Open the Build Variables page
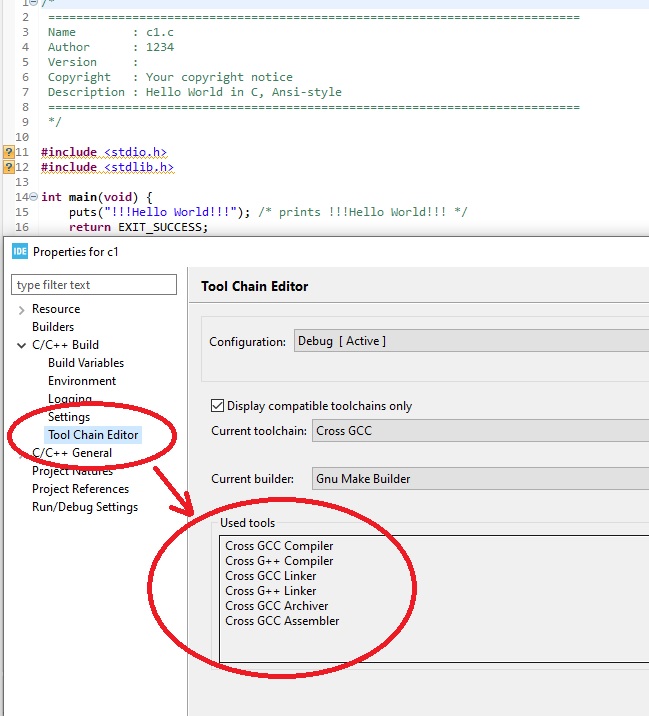 click(x=86, y=363)
